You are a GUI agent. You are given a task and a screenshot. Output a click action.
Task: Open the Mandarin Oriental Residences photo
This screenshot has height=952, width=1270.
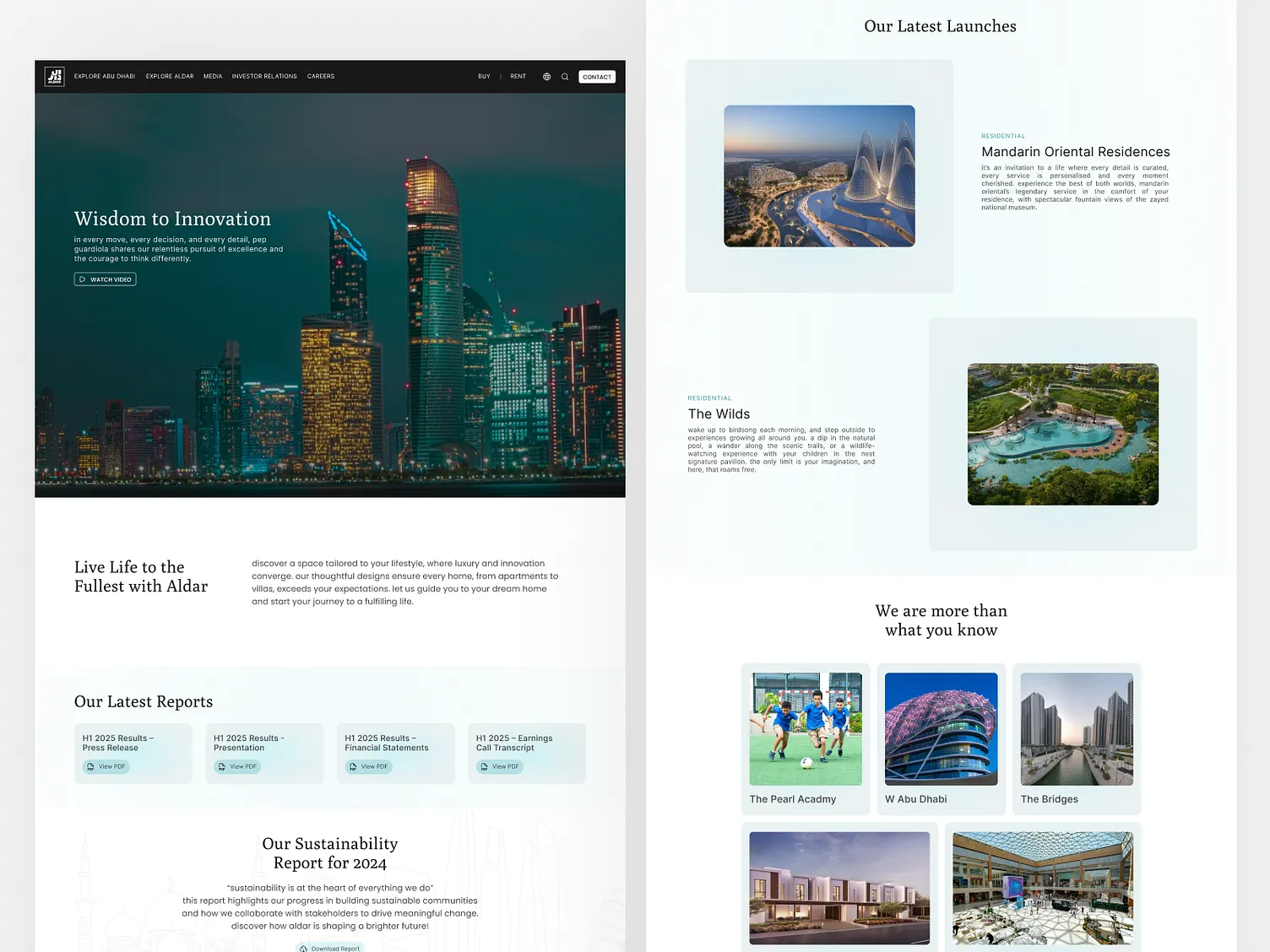(819, 176)
